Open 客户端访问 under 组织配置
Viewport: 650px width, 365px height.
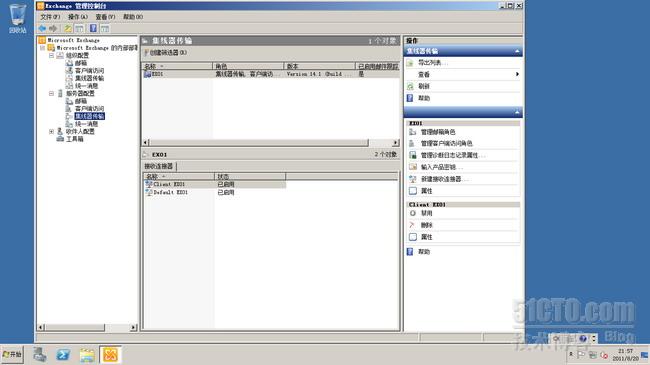click(89, 71)
